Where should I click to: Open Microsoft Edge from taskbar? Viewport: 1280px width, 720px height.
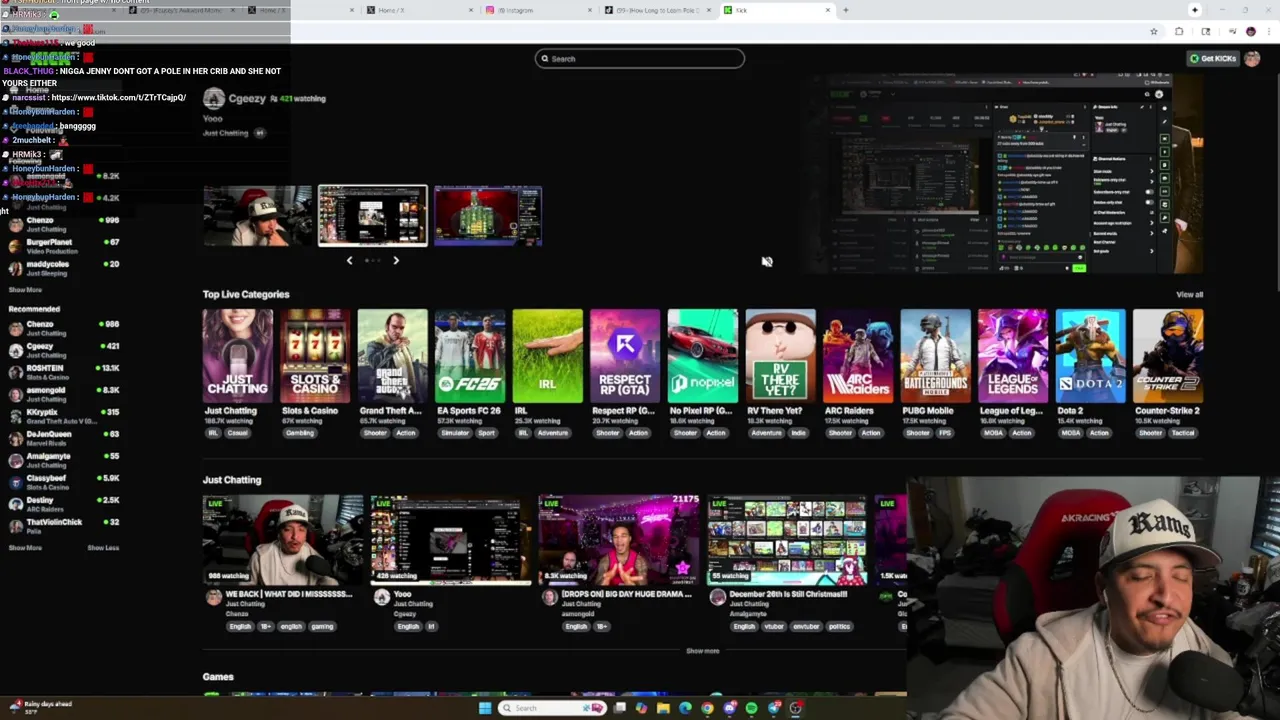pos(685,708)
